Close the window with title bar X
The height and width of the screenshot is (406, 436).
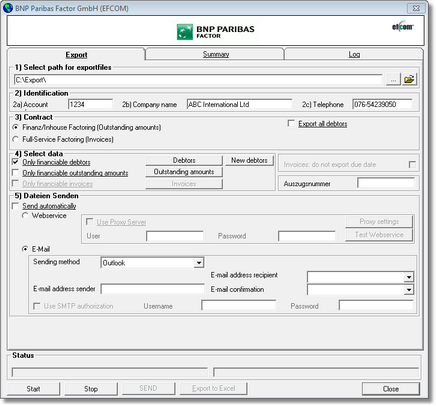[416, 8]
